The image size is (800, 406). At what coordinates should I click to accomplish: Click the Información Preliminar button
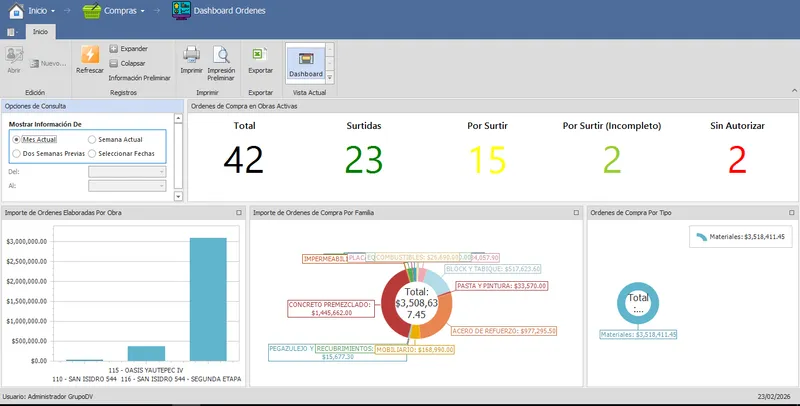coord(139,78)
